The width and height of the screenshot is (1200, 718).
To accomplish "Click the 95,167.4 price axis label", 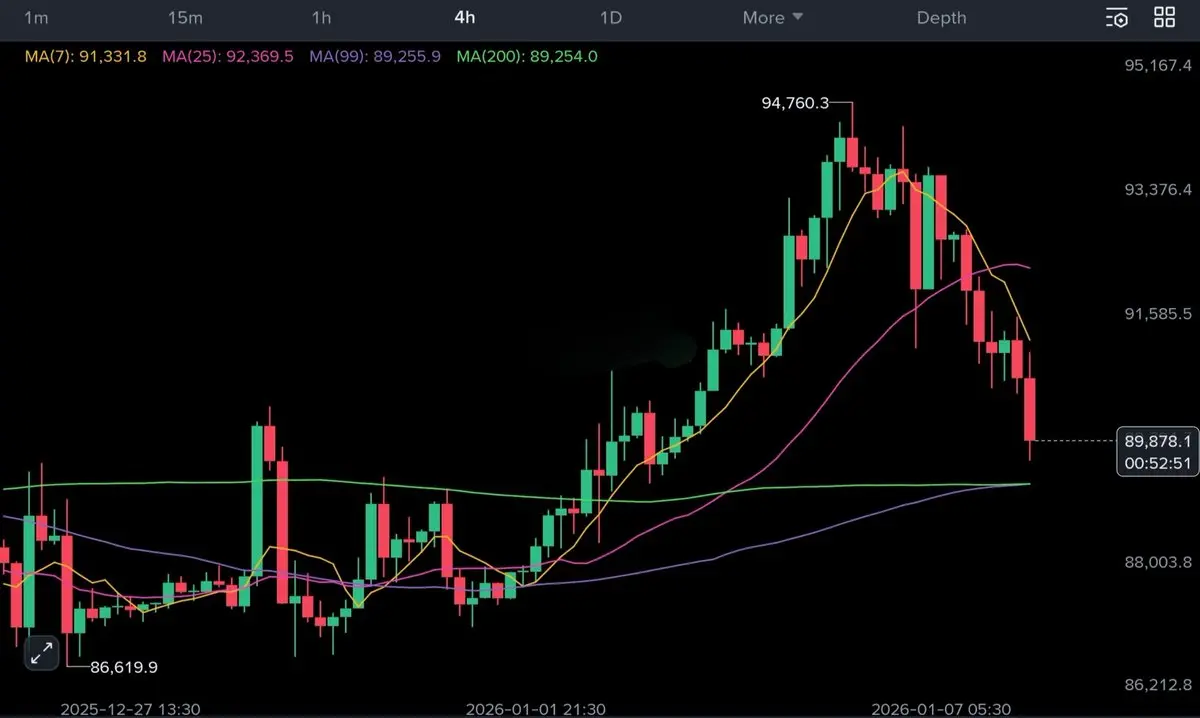I will 1158,66.
